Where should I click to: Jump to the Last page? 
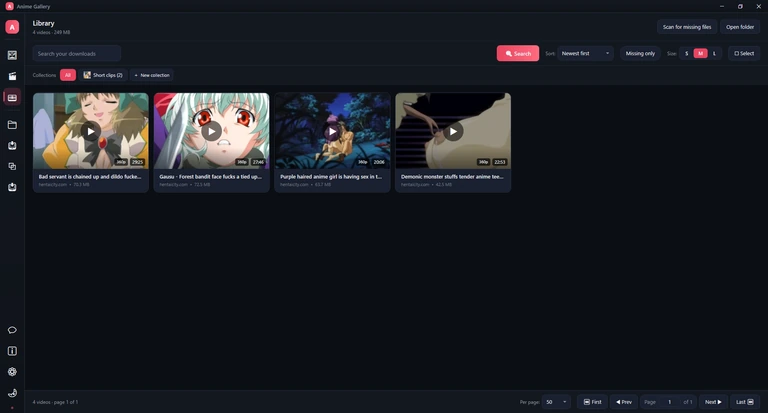tap(745, 402)
